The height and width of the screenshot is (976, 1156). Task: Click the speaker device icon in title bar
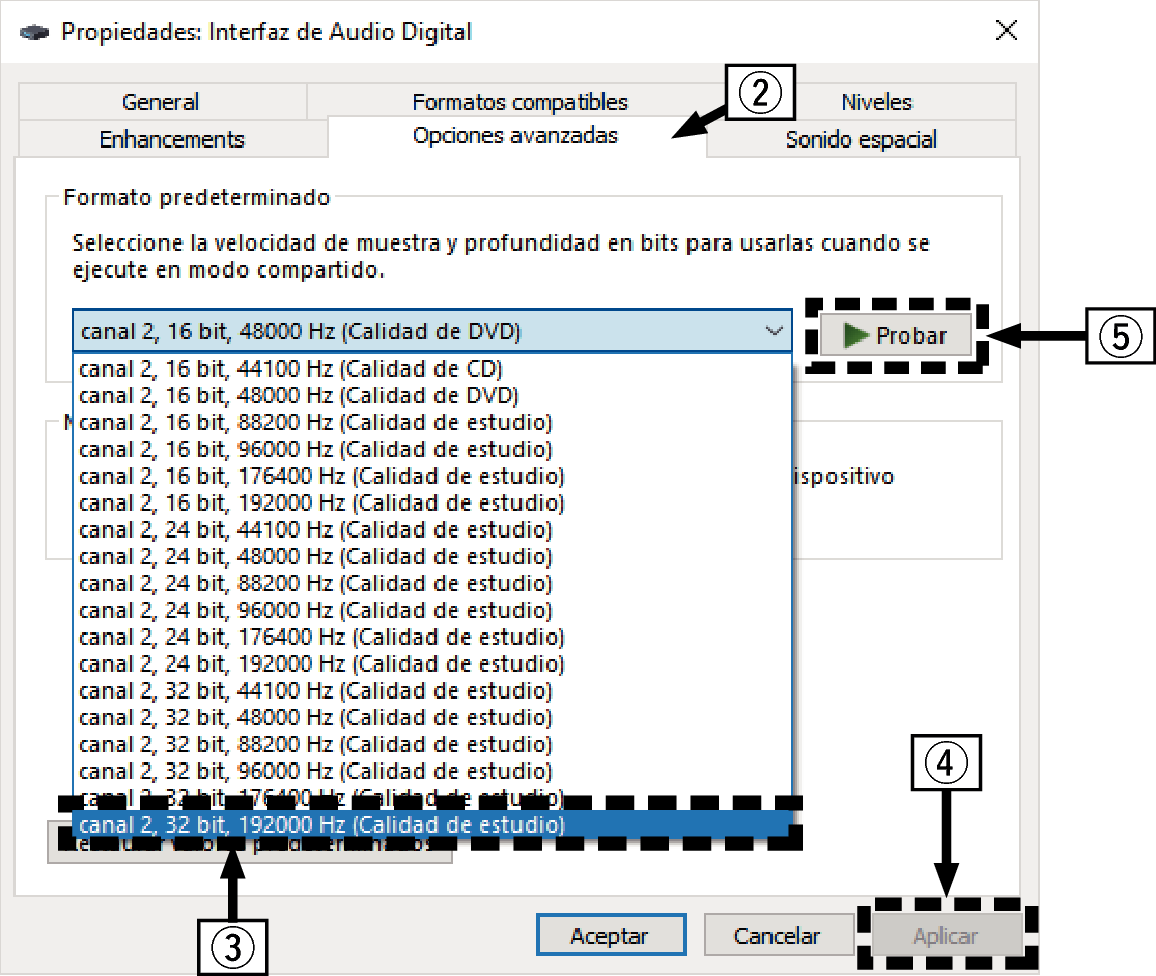(35, 30)
